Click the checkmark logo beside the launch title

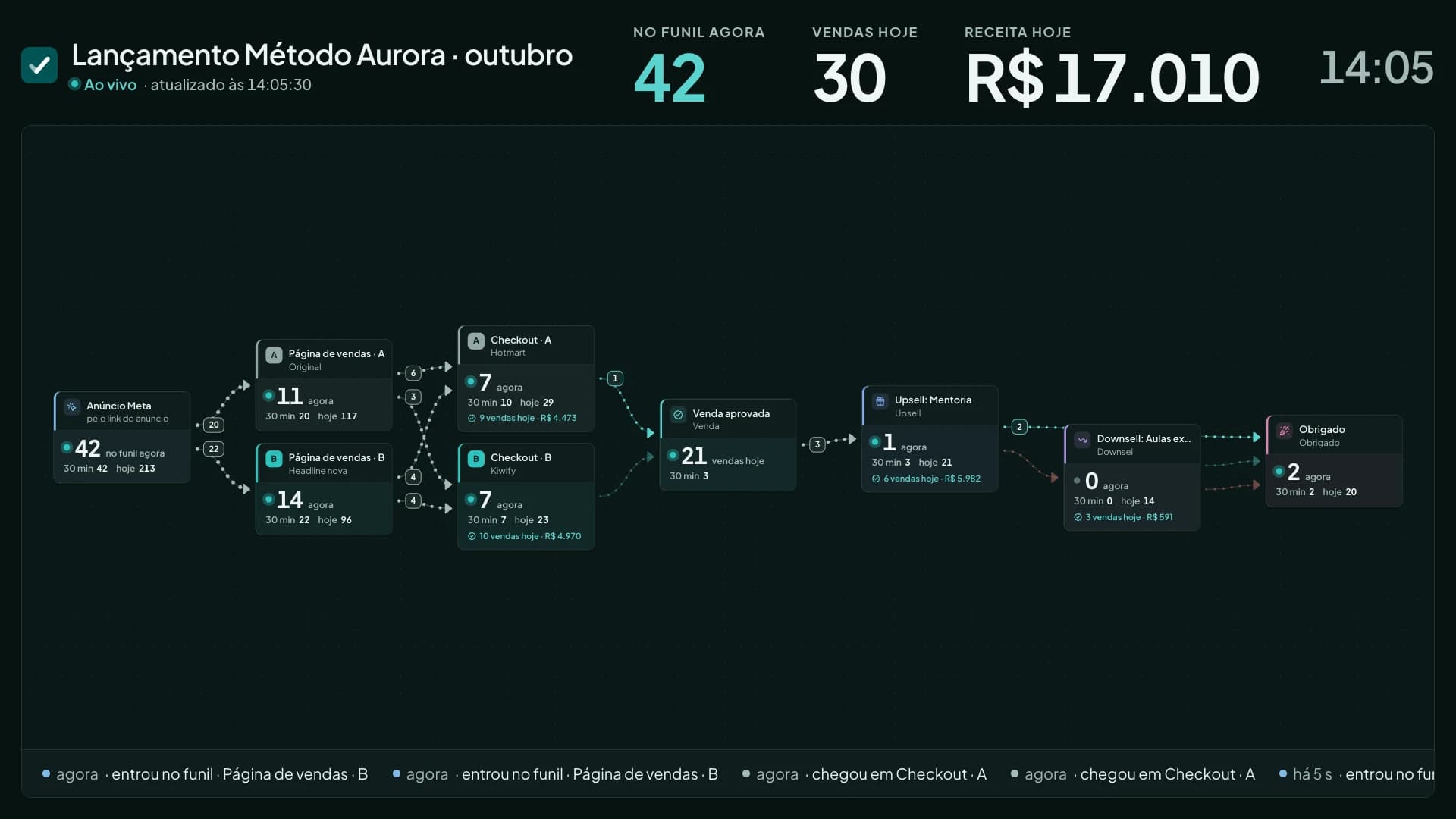[x=39, y=65]
